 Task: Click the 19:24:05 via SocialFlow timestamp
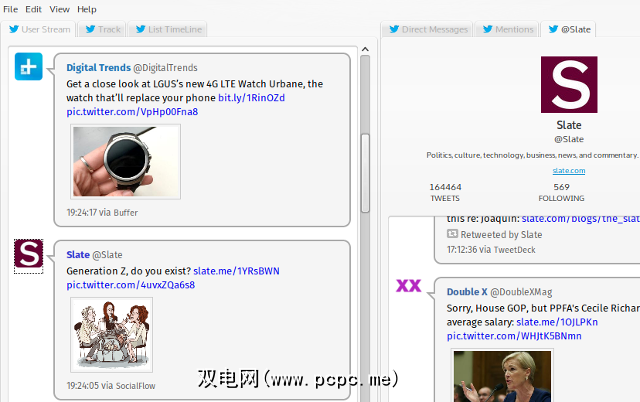pos(111,386)
